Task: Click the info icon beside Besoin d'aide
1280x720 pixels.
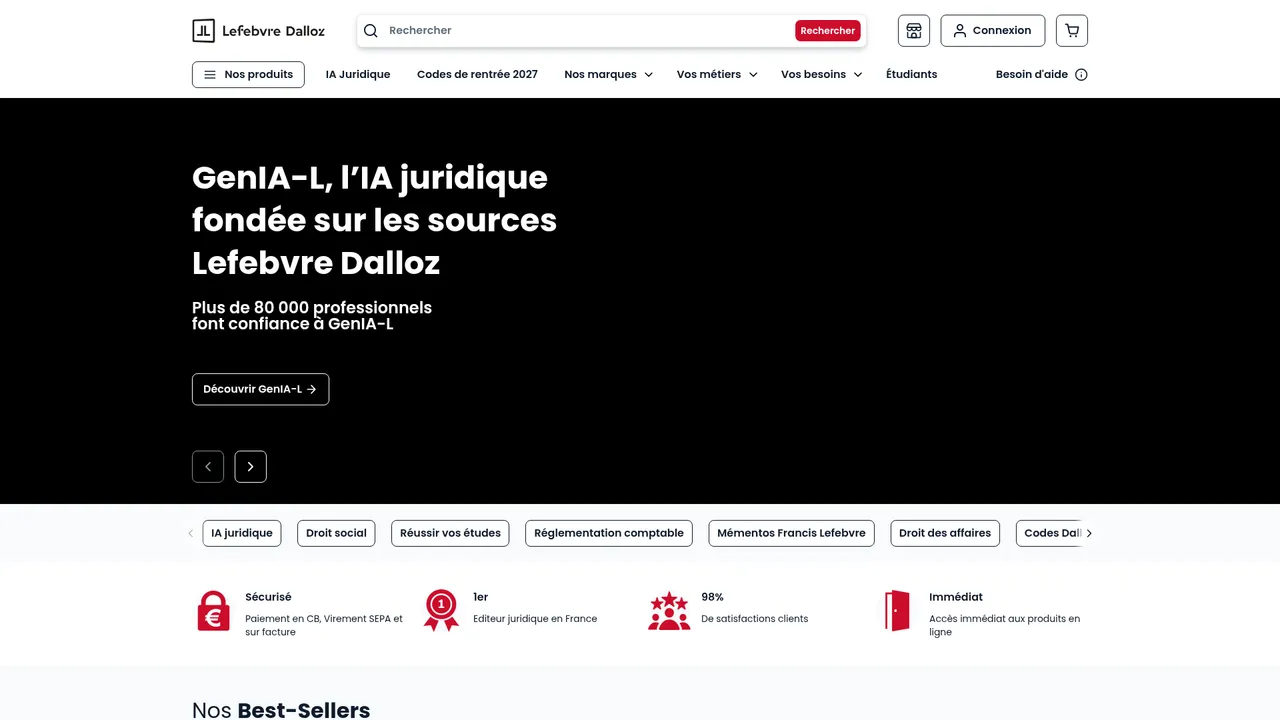Action: tap(1081, 75)
